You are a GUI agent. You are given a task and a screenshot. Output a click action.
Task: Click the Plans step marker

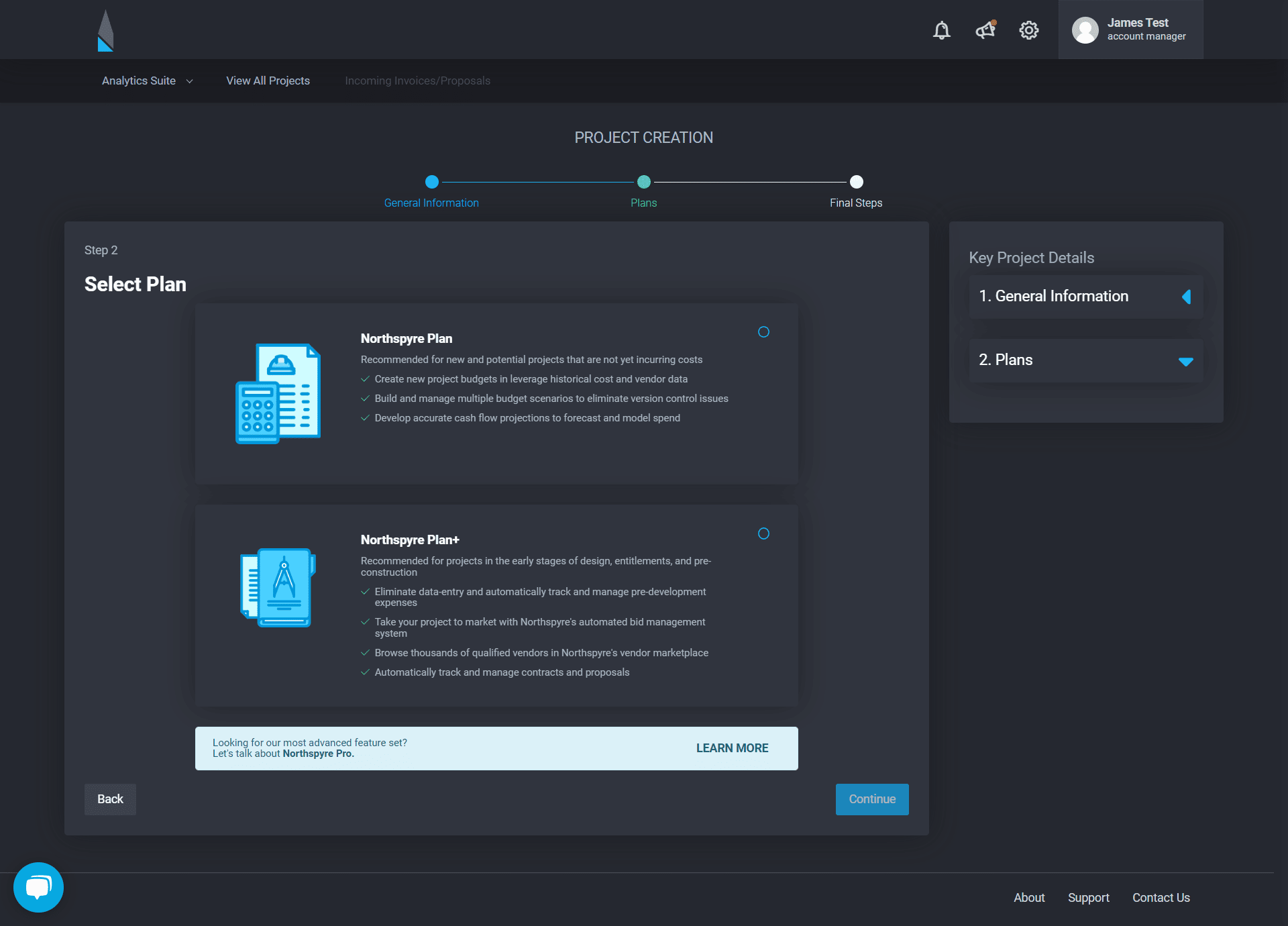point(644,182)
